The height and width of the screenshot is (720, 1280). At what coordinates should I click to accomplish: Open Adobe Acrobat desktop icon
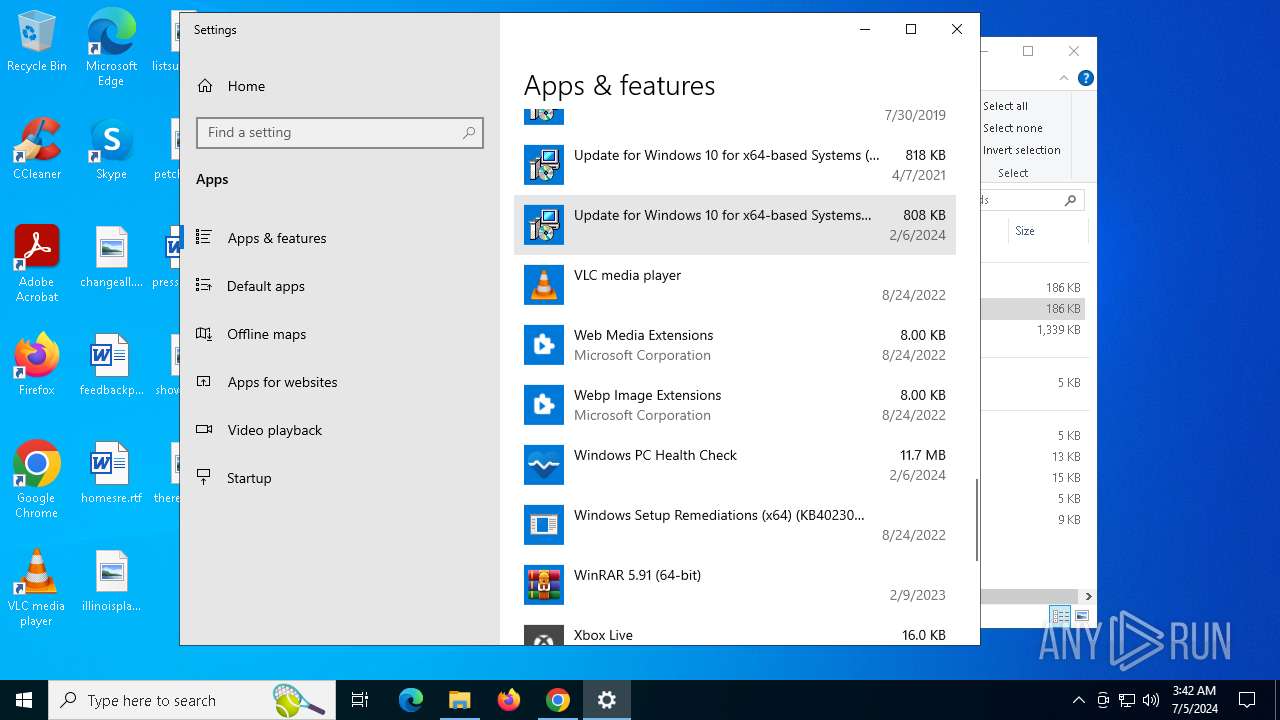tap(37, 263)
